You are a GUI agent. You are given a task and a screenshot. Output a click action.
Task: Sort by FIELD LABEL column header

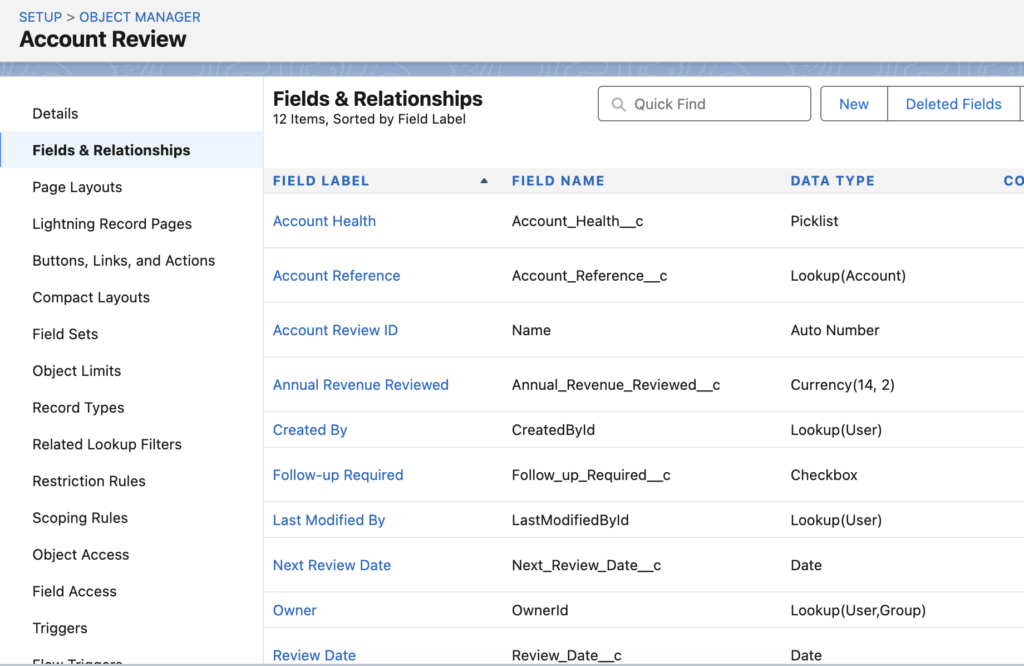pos(321,181)
